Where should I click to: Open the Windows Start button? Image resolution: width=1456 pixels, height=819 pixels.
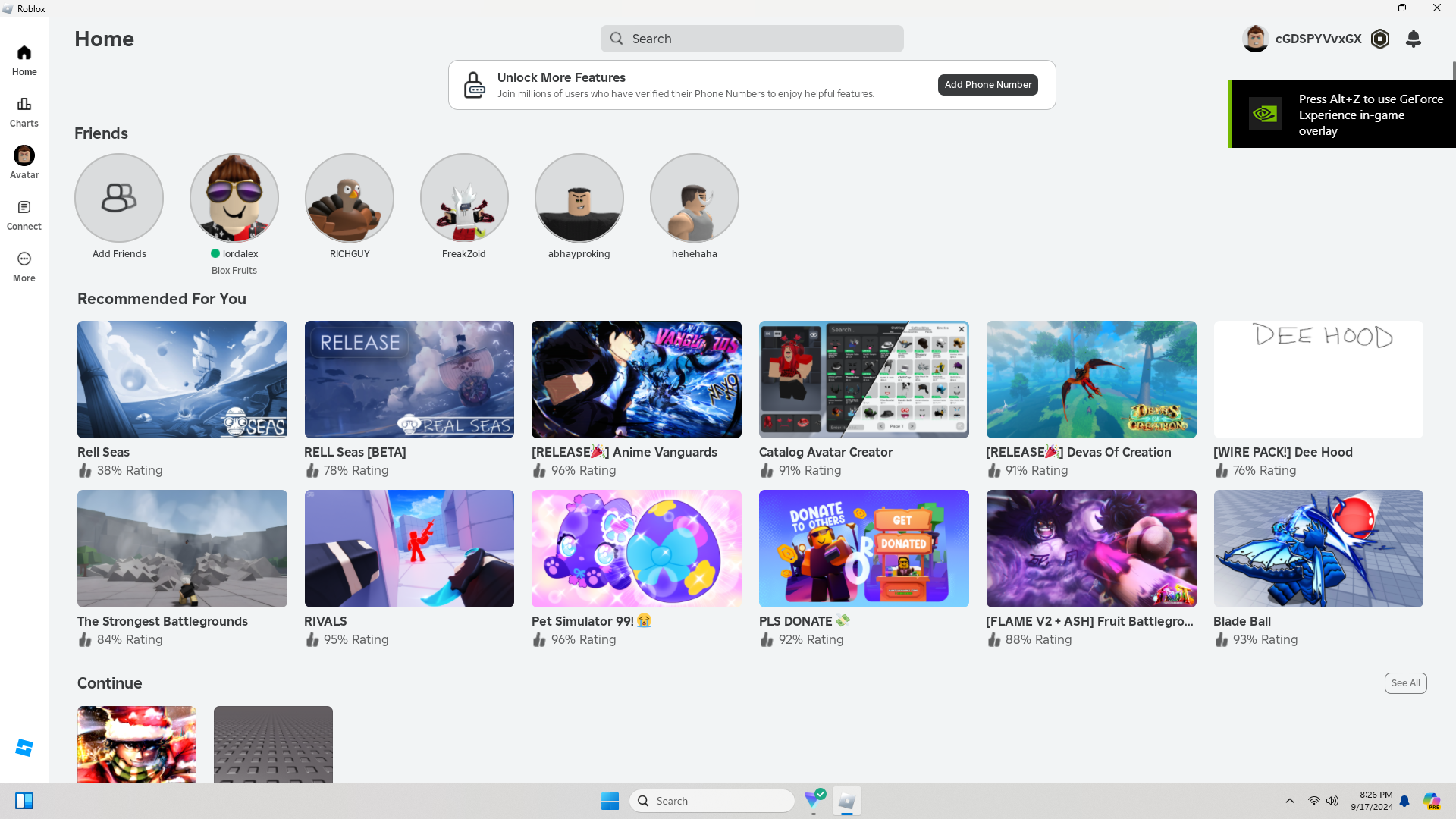[x=610, y=801]
